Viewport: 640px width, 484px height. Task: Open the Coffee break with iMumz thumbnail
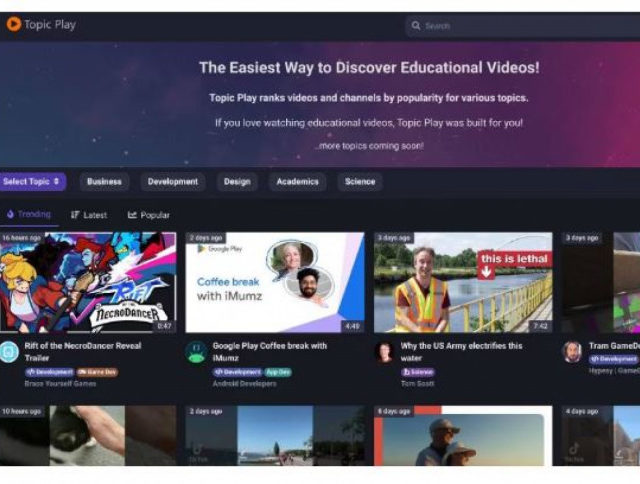pos(275,282)
